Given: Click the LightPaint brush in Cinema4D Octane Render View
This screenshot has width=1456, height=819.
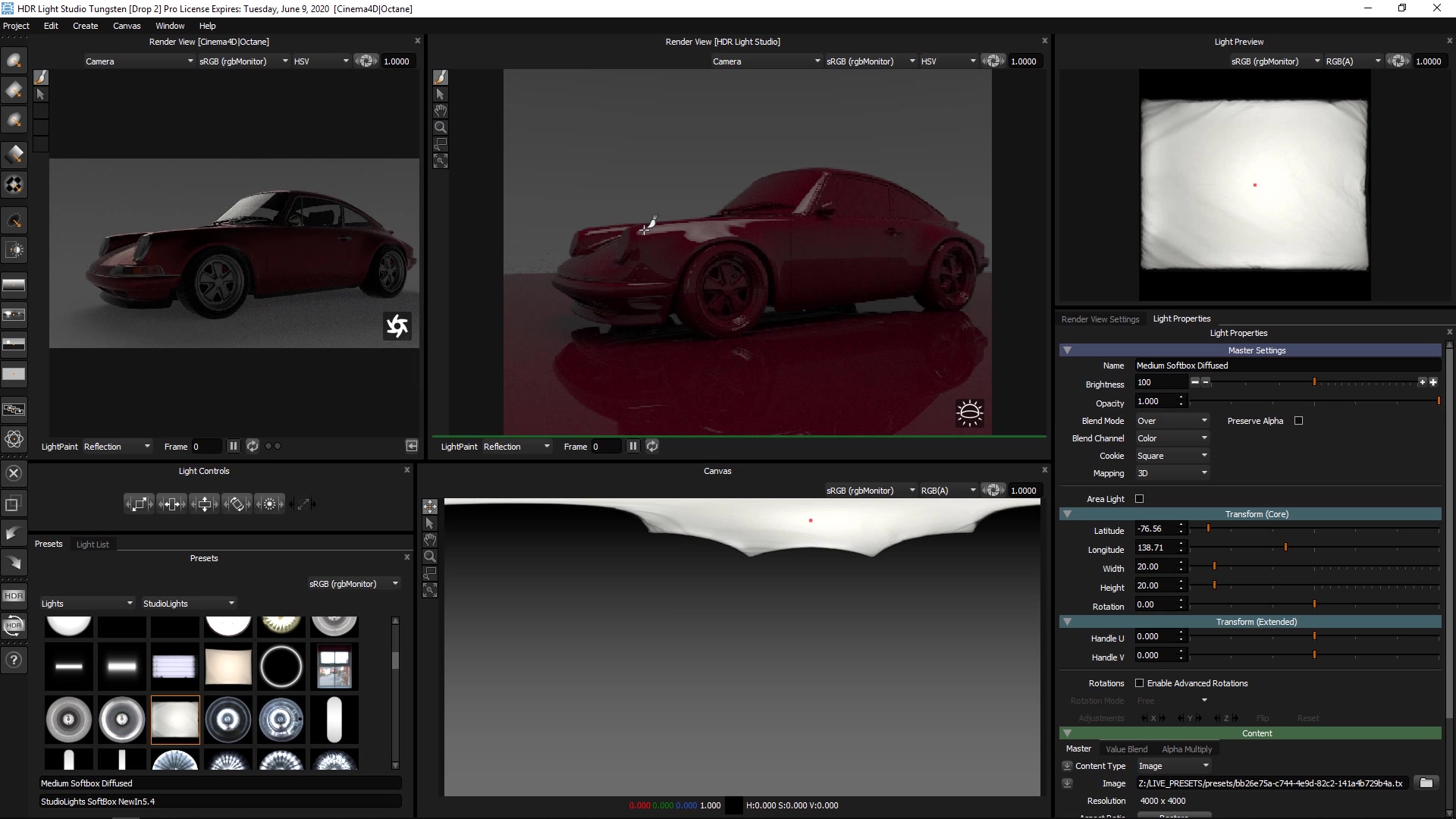Looking at the screenshot, I should [x=41, y=77].
